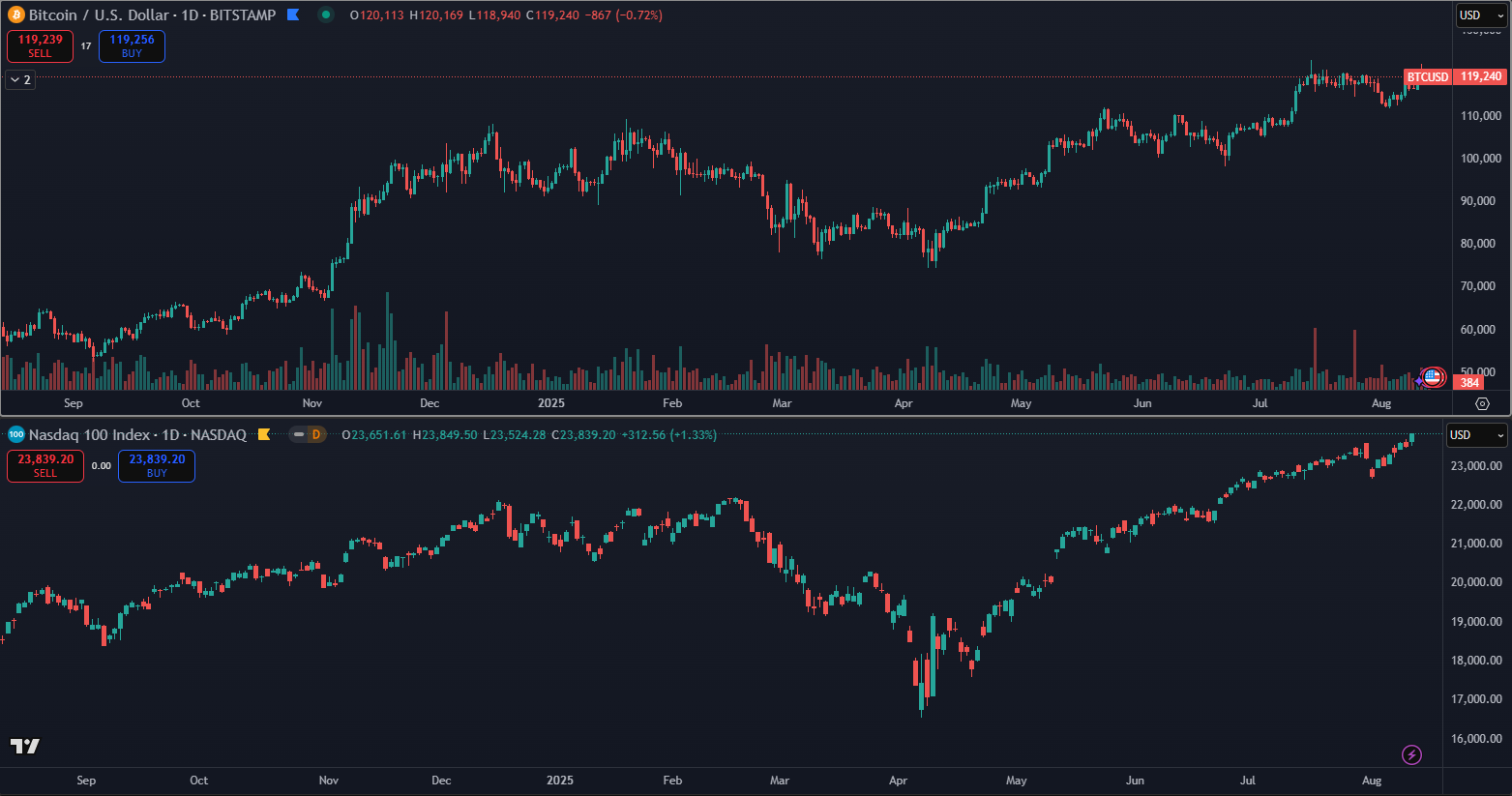Click the purple lightning bolt icon
1512x796 pixels.
1411,754
